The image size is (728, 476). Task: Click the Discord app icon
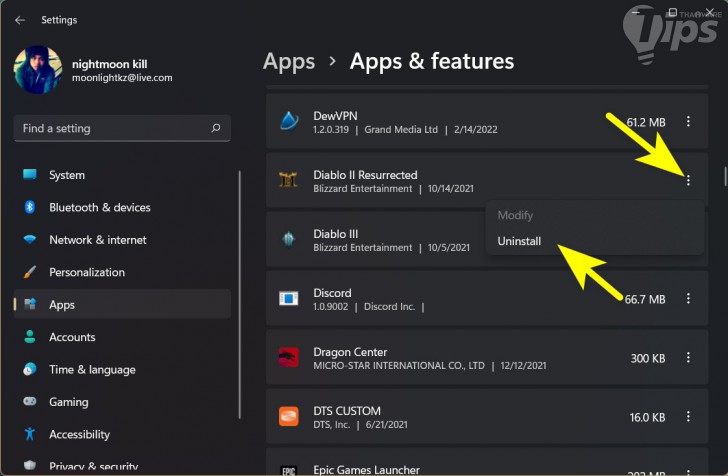point(288,298)
